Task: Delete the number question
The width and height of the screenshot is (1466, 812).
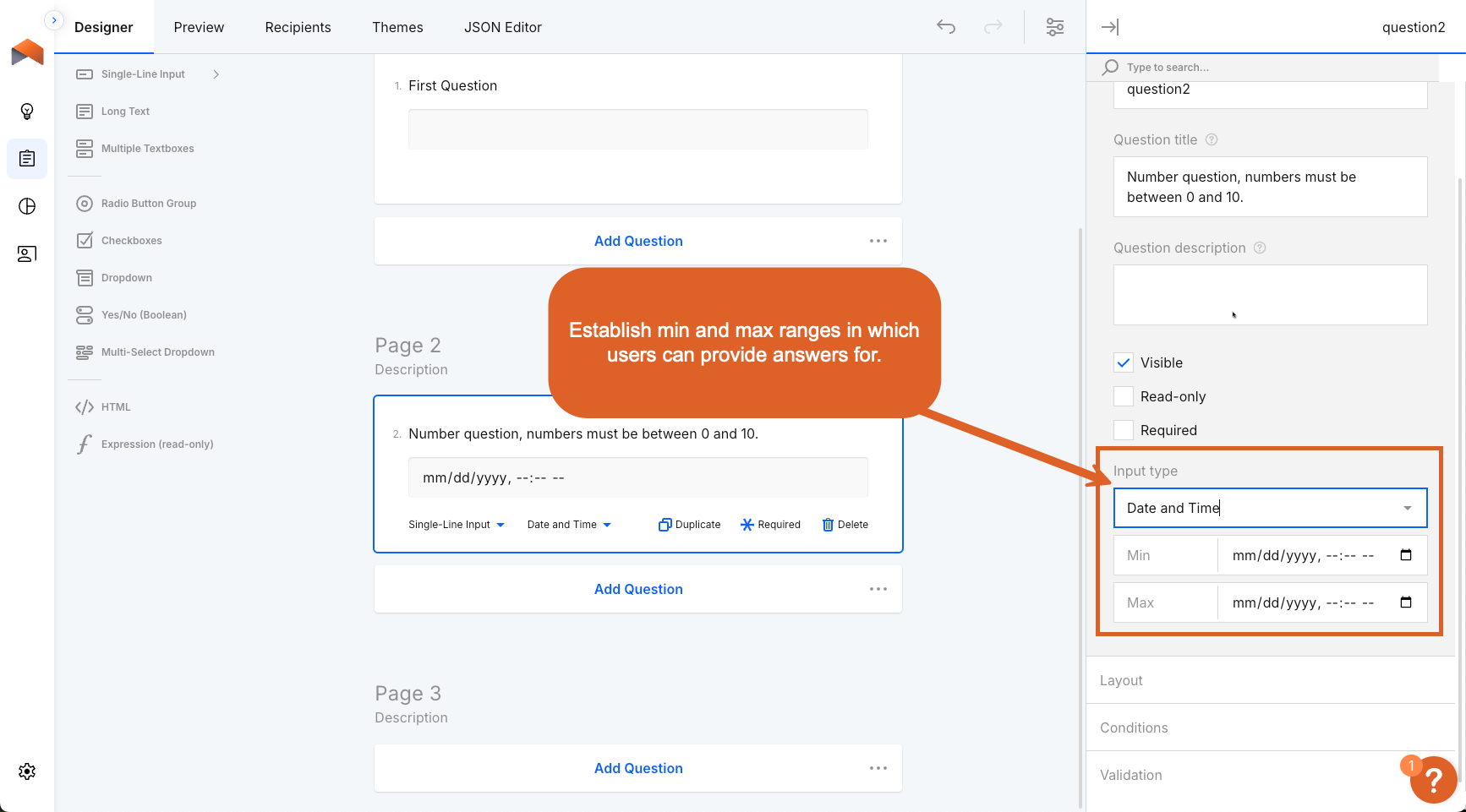Action: [x=845, y=525]
